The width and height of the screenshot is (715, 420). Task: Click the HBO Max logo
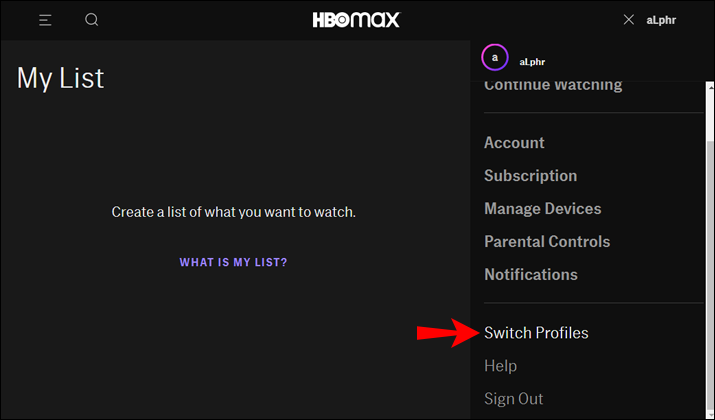coord(357,20)
